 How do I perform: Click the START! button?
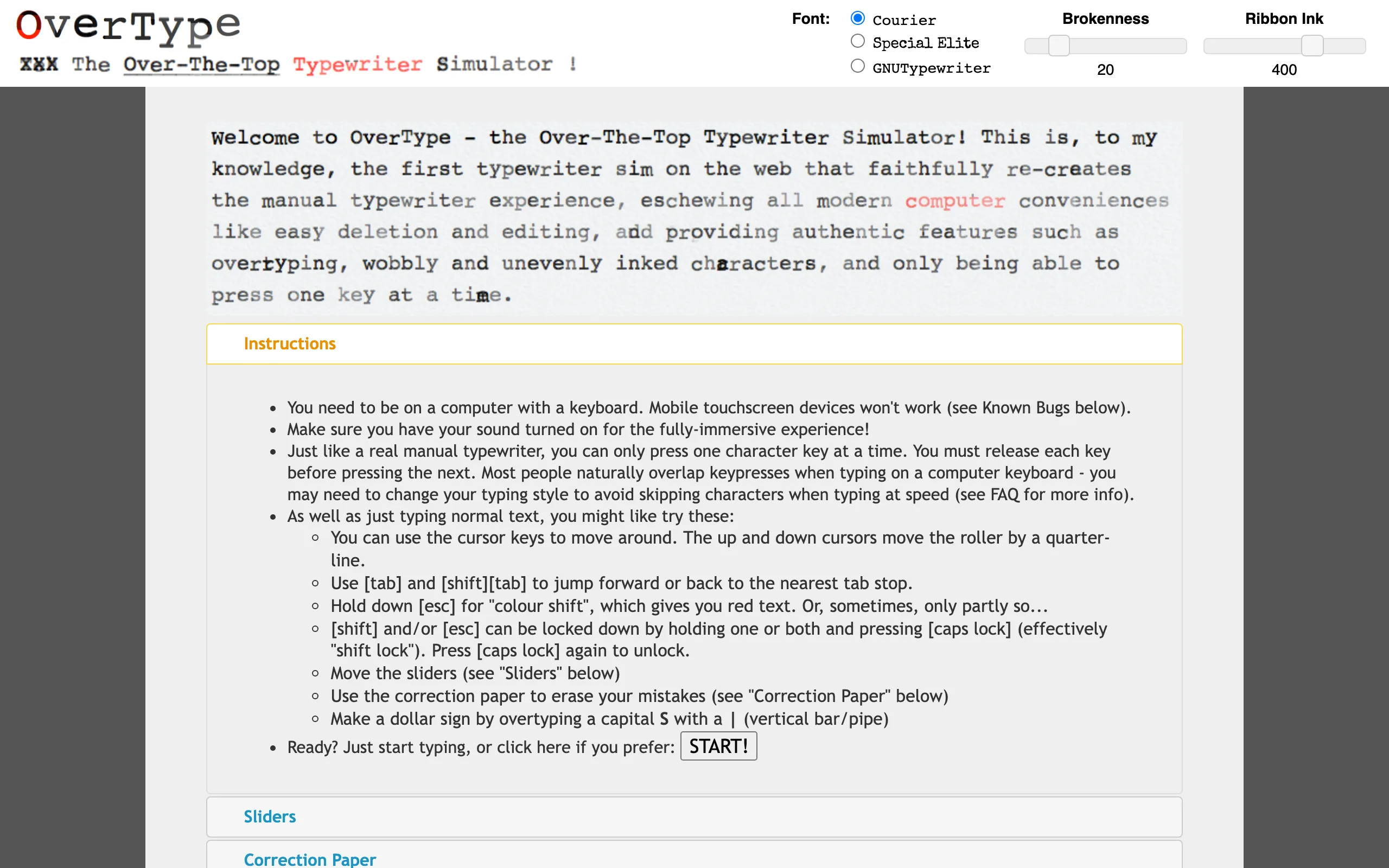click(718, 746)
